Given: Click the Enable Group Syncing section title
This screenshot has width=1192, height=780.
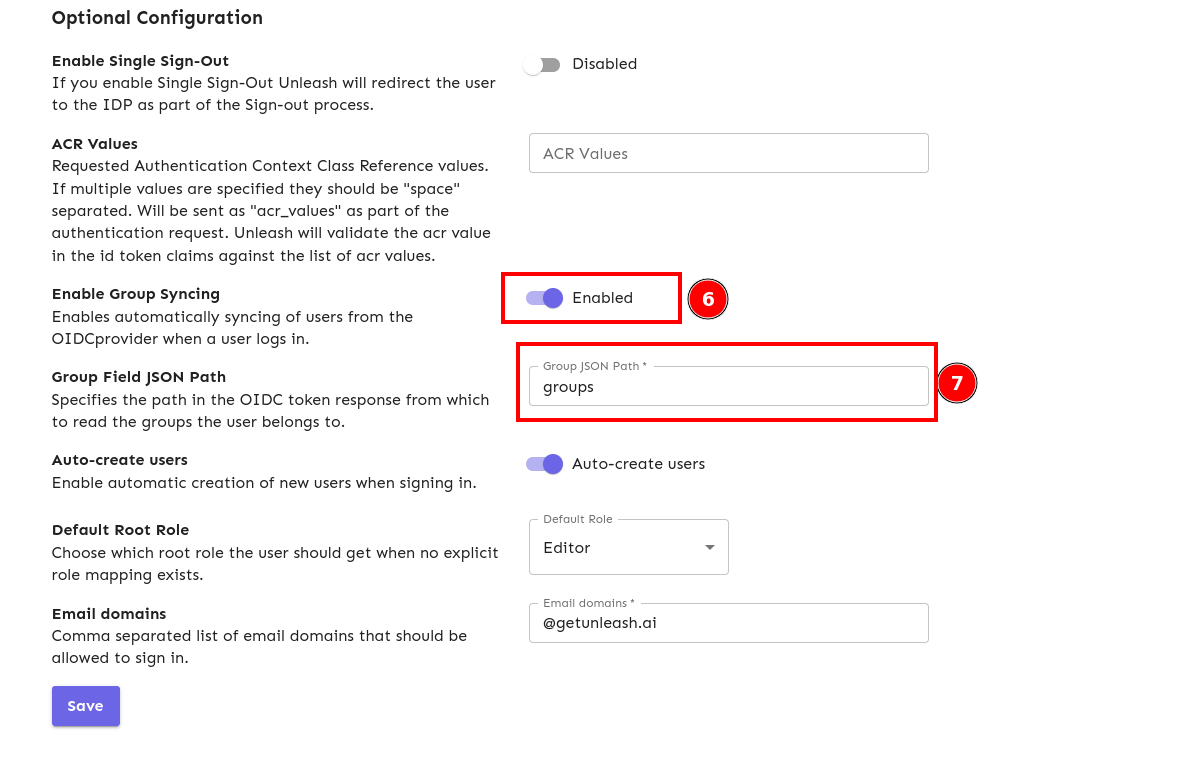Looking at the screenshot, I should tap(135, 294).
